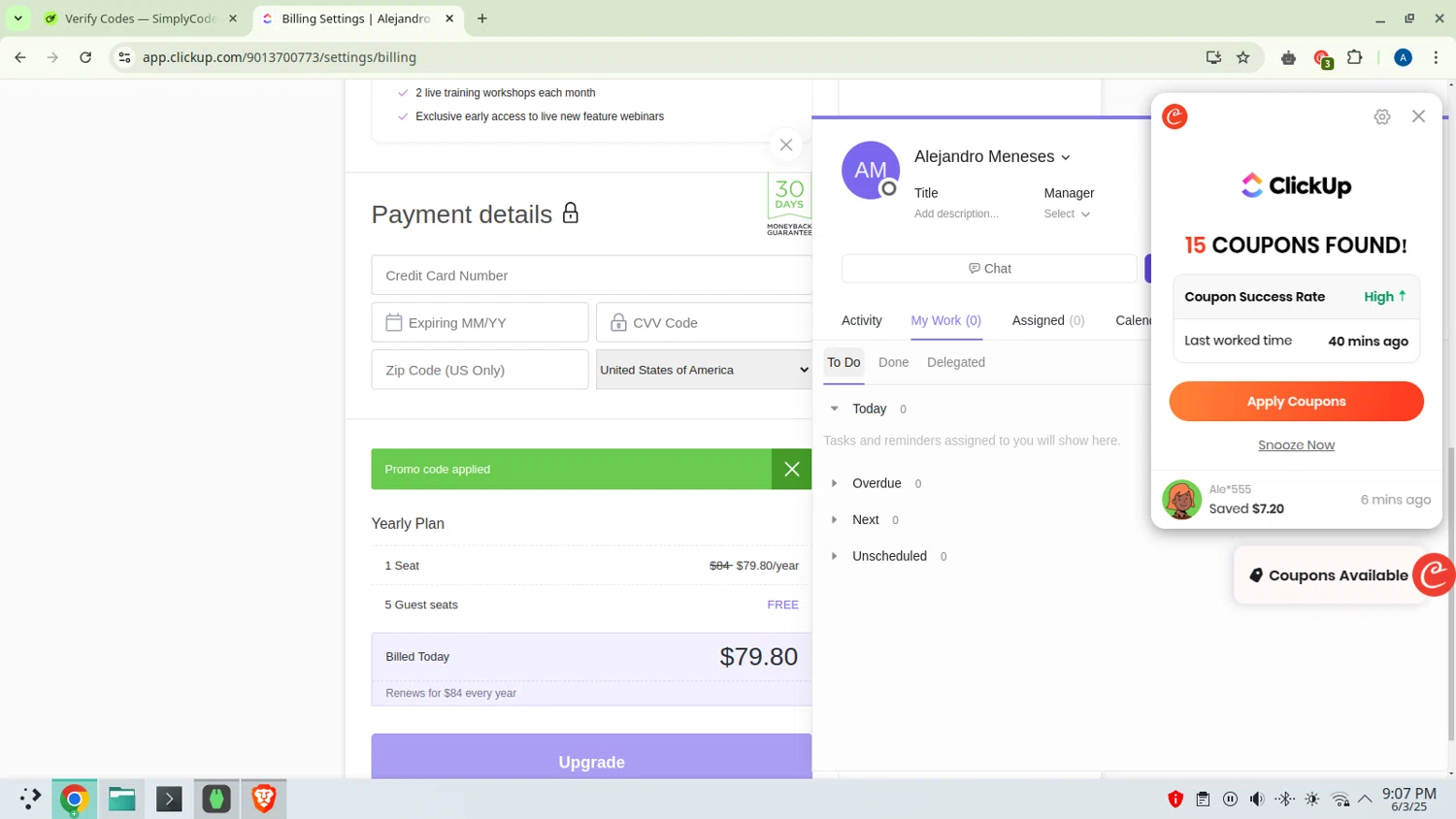Go back to previous page
Screen dimensions: 1456x819
20,57
